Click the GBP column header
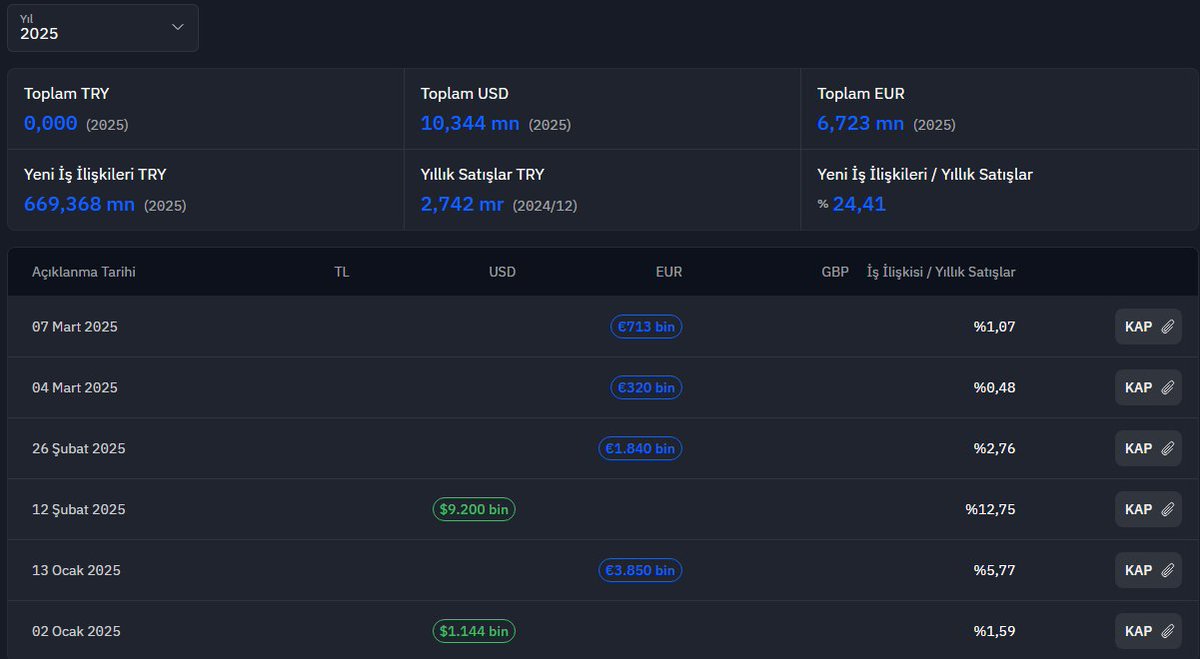Image resolution: width=1200 pixels, height=659 pixels. pyautogui.click(x=835, y=272)
